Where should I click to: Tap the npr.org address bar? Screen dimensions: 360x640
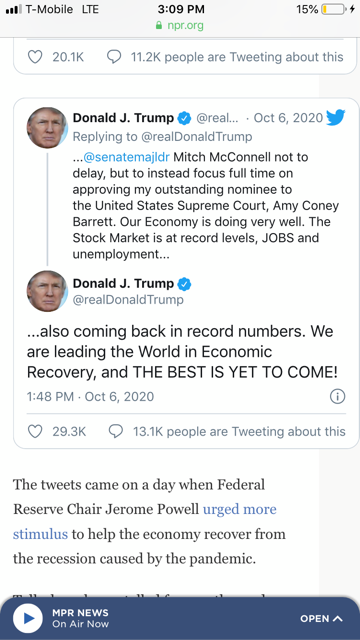[180, 25]
